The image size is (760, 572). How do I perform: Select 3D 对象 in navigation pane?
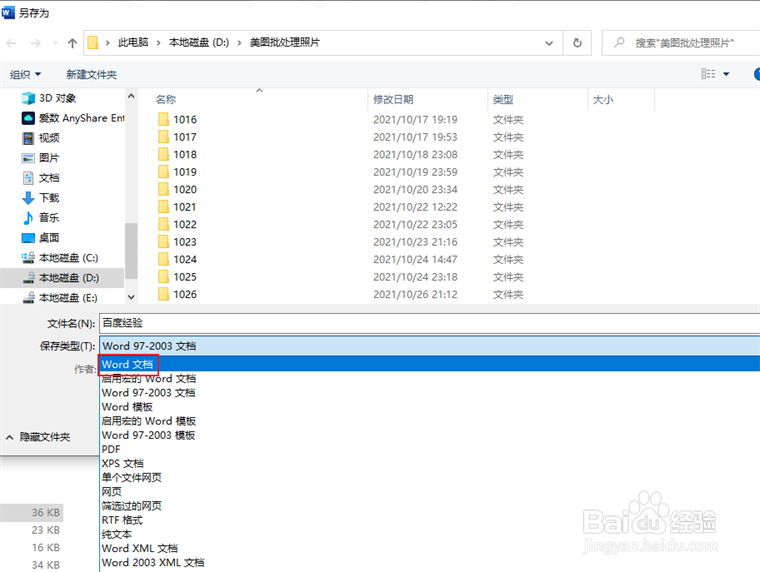tap(49, 98)
